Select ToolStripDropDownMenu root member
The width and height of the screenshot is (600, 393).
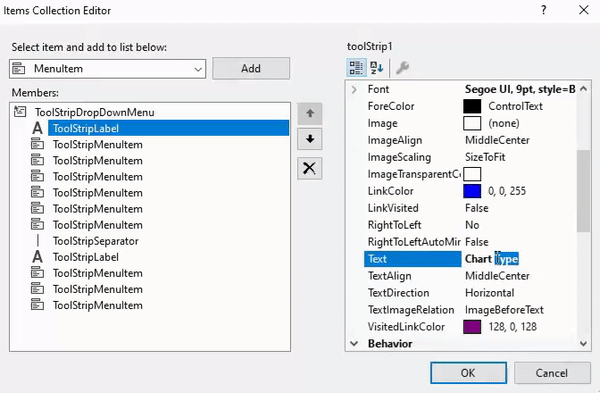95,113
